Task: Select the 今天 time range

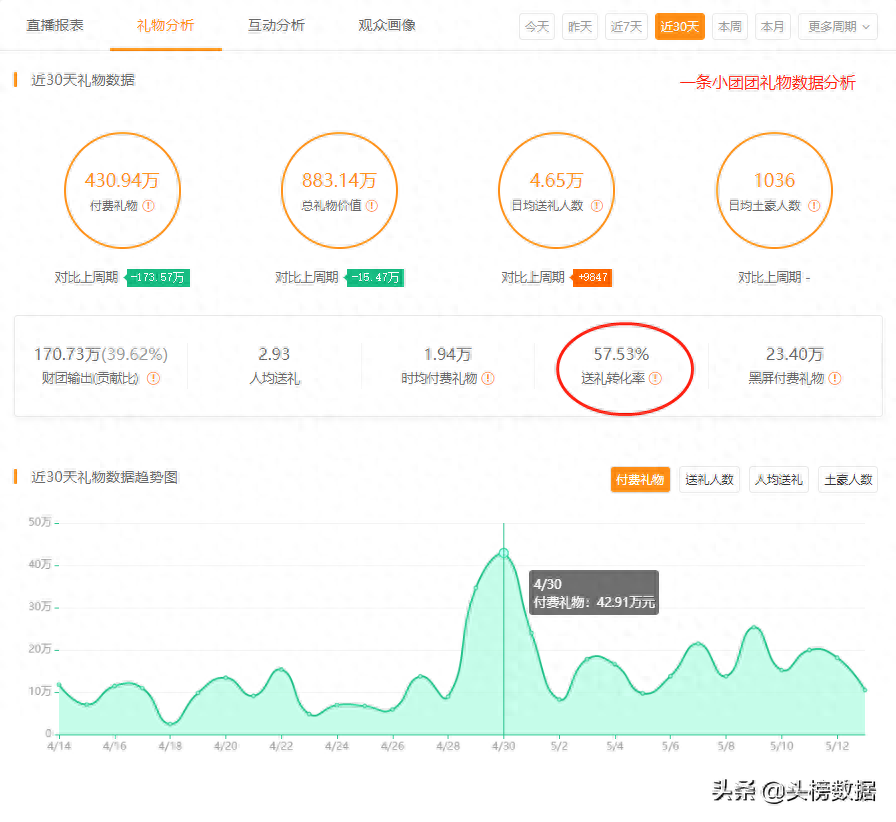Action: 537,27
